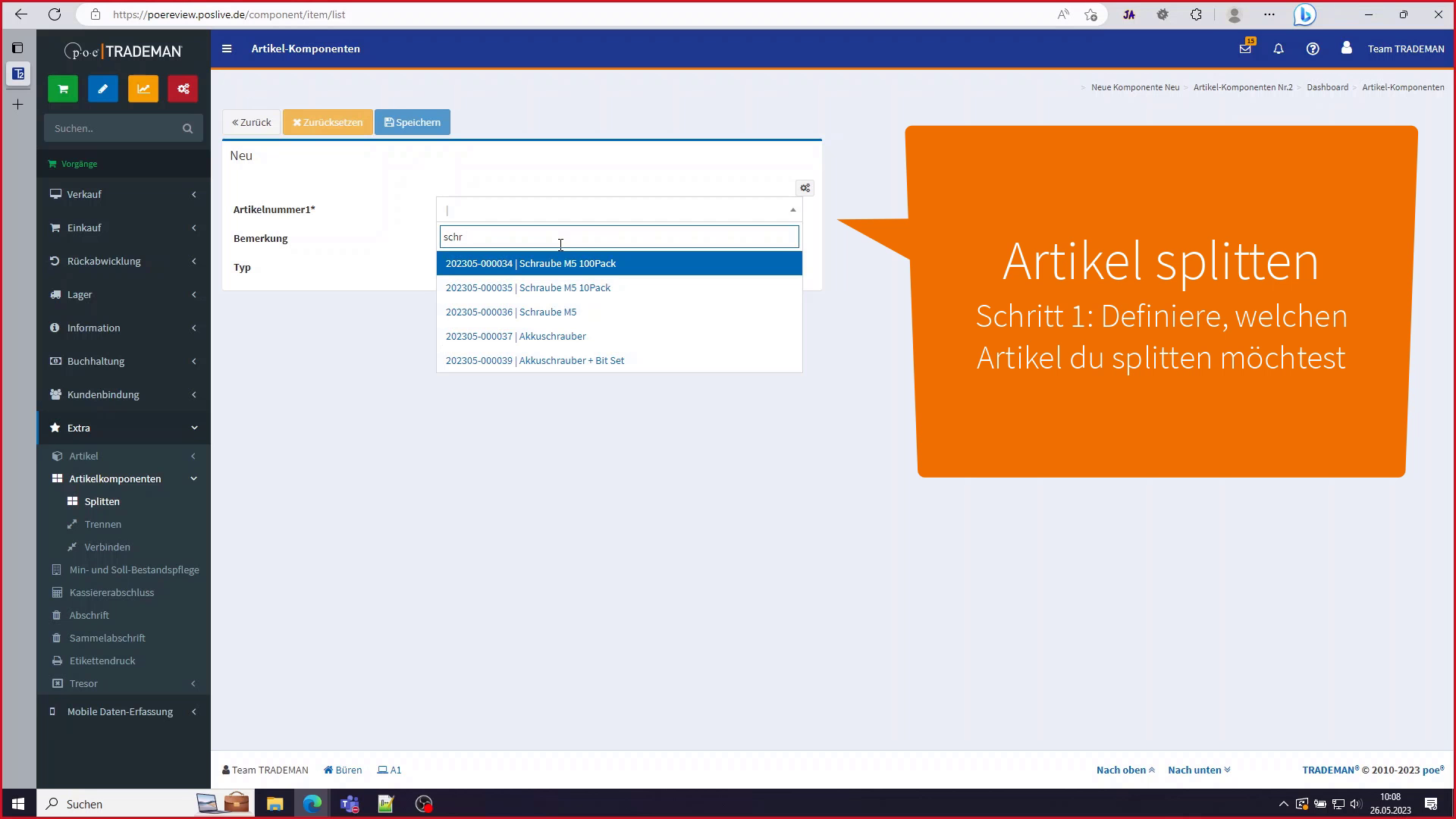Click the Team TRADEMAN user profile
The height and width of the screenshot is (819, 1456).
[x=1392, y=49]
